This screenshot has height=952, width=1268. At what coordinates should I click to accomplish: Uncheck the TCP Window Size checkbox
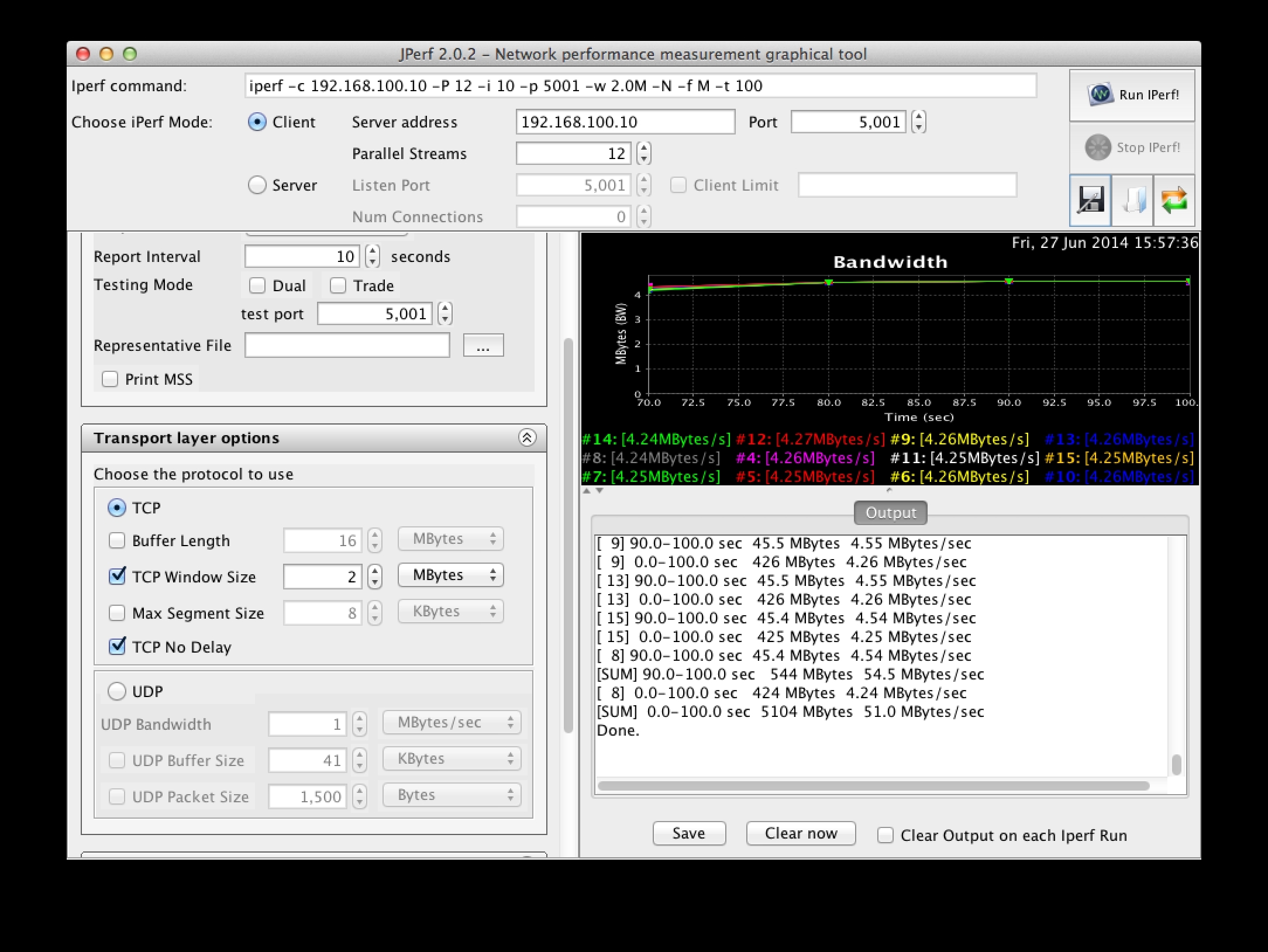click(117, 577)
